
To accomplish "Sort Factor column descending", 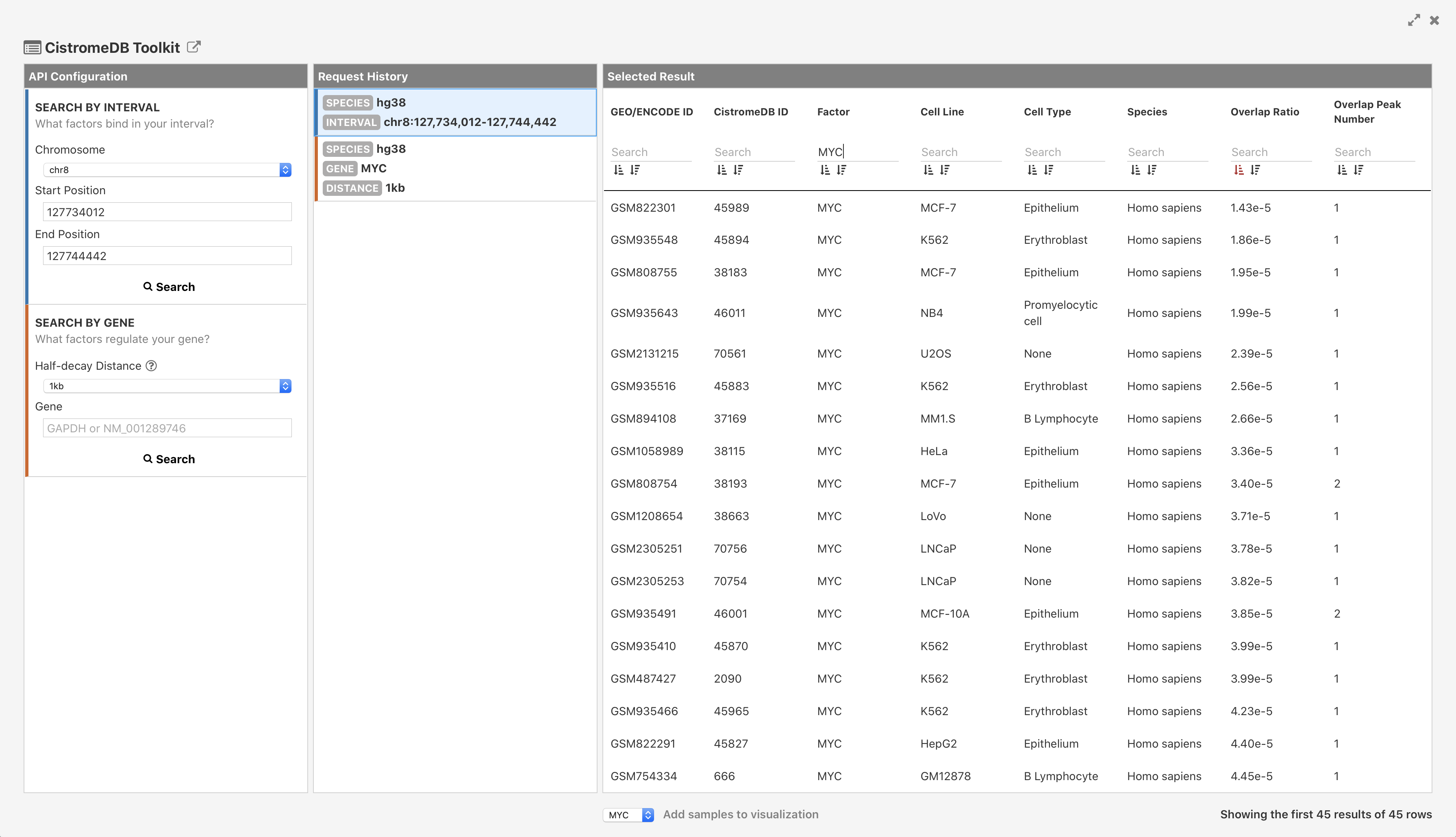I will tap(842, 170).
